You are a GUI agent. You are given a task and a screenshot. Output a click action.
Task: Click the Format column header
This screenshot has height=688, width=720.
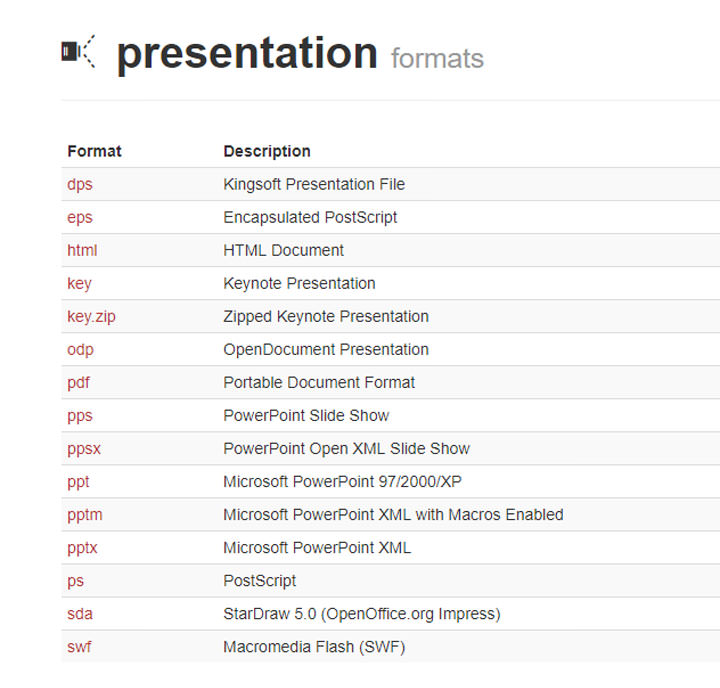pos(94,151)
